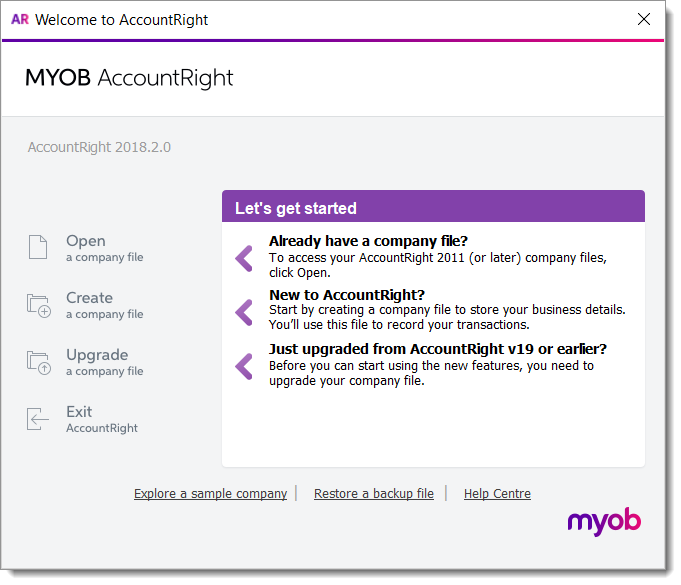Viewport: 681px width, 585px height.
Task: Exit AccountRight
Action: tap(79, 412)
